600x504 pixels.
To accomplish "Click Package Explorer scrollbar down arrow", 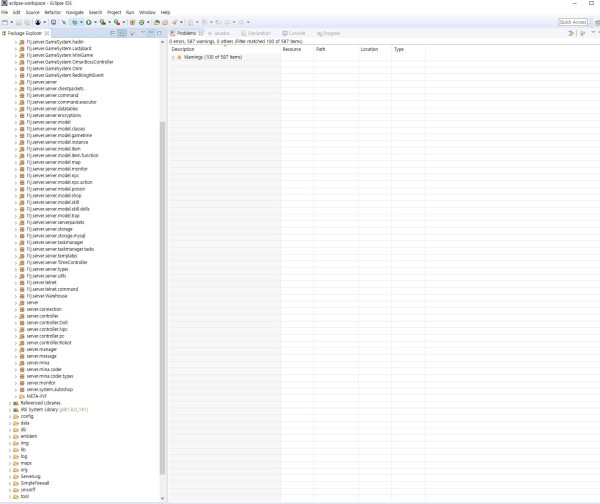I will (162, 498).
